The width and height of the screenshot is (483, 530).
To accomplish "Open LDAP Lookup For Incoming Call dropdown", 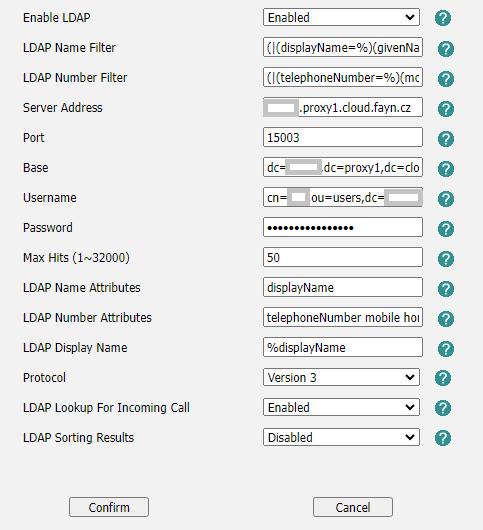I will point(341,407).
